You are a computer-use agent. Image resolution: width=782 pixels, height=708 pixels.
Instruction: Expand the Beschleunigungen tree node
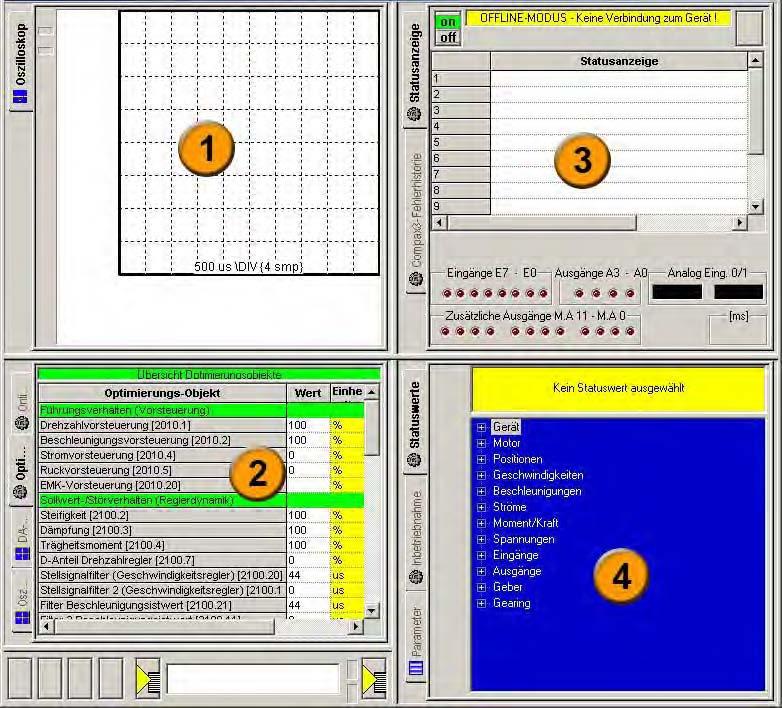[x=481, y=491]
